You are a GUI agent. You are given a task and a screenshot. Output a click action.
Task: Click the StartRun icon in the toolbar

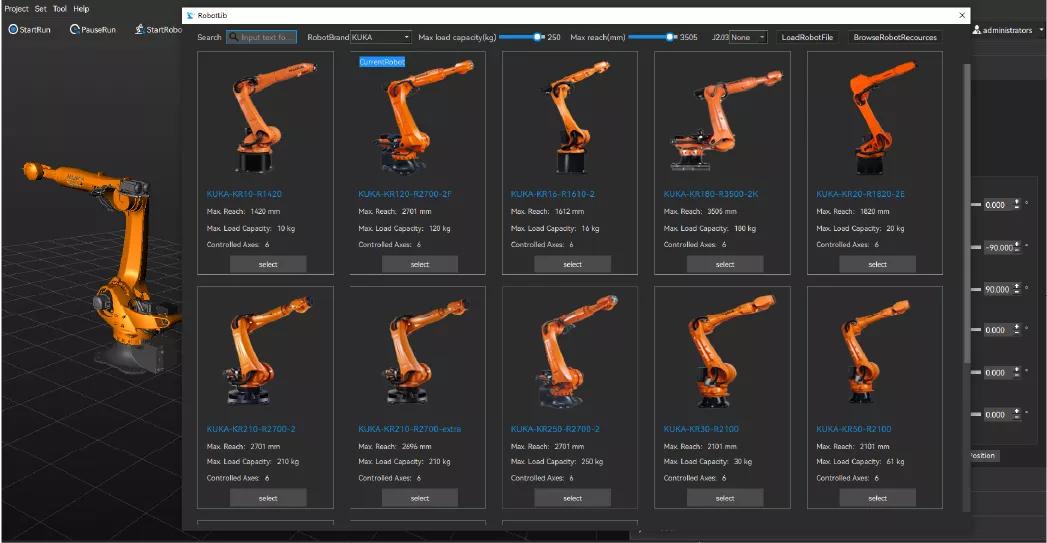tap(13, 29)
